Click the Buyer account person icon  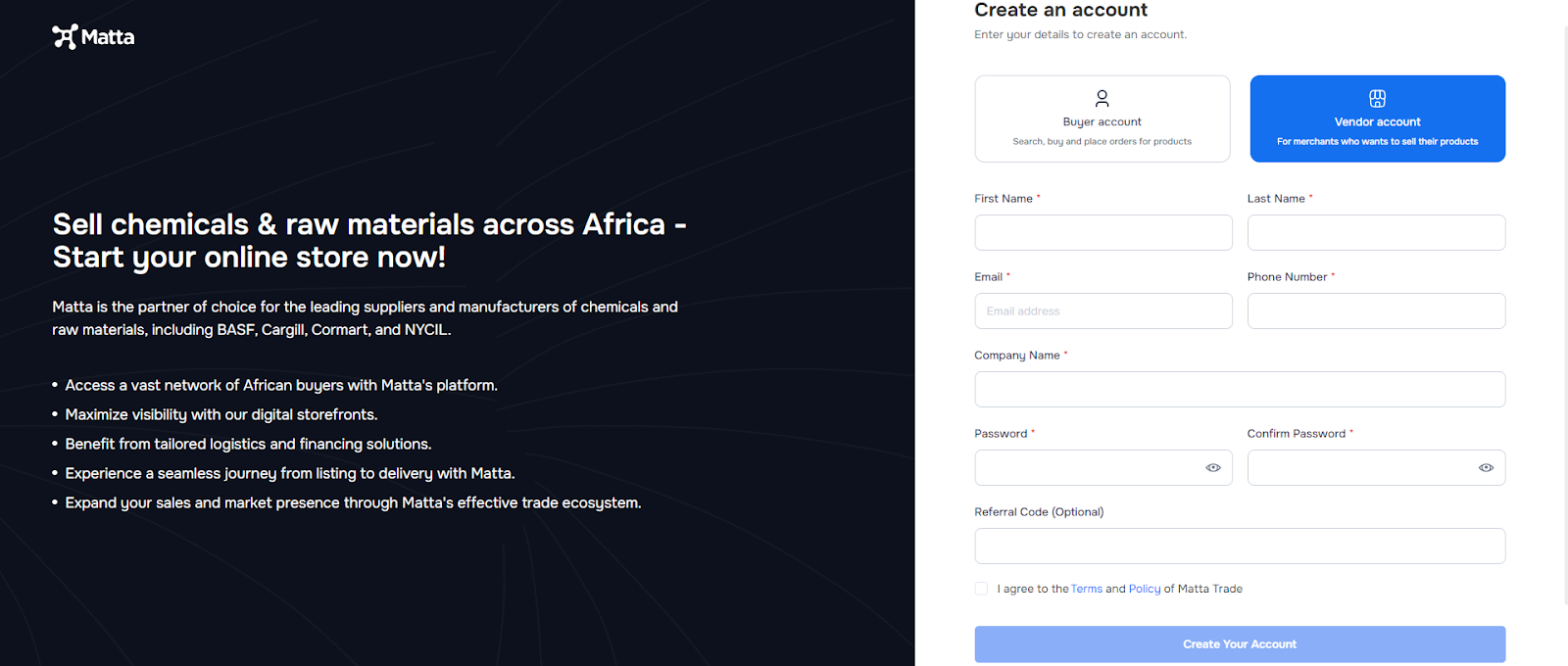1102,98
